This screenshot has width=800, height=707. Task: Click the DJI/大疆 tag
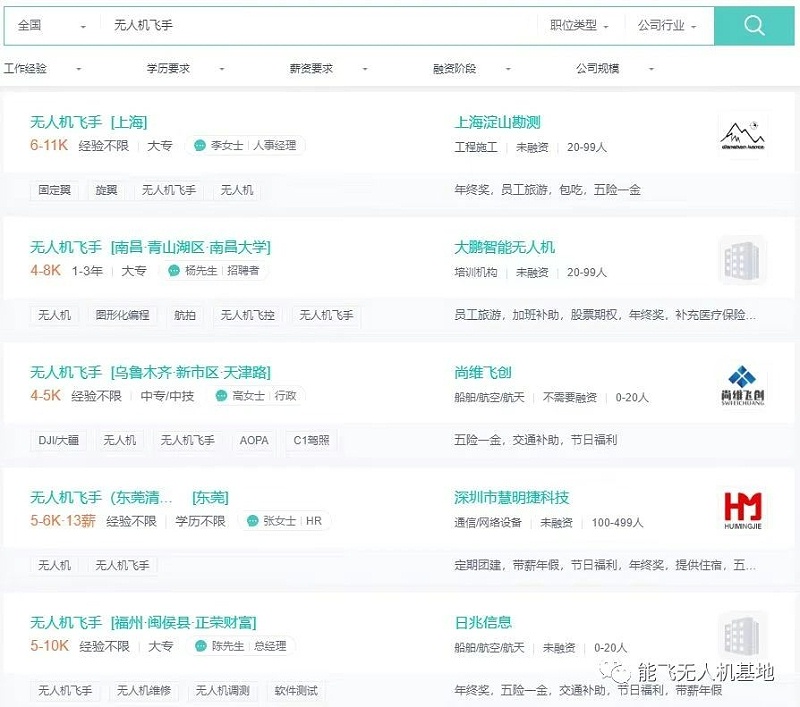click(59, 440)
